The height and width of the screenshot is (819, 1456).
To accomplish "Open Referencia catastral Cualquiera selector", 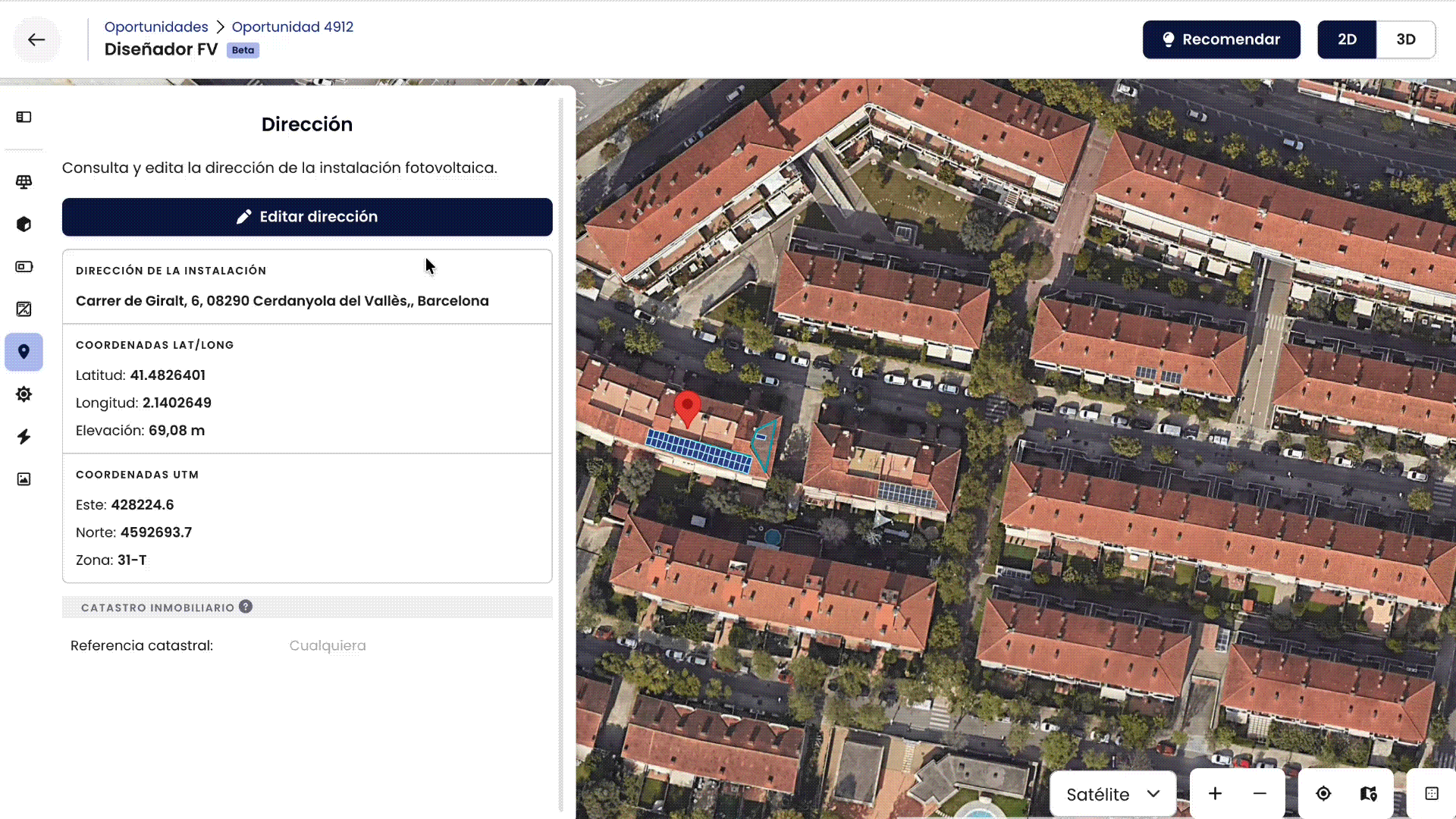I will coord(328,645).
